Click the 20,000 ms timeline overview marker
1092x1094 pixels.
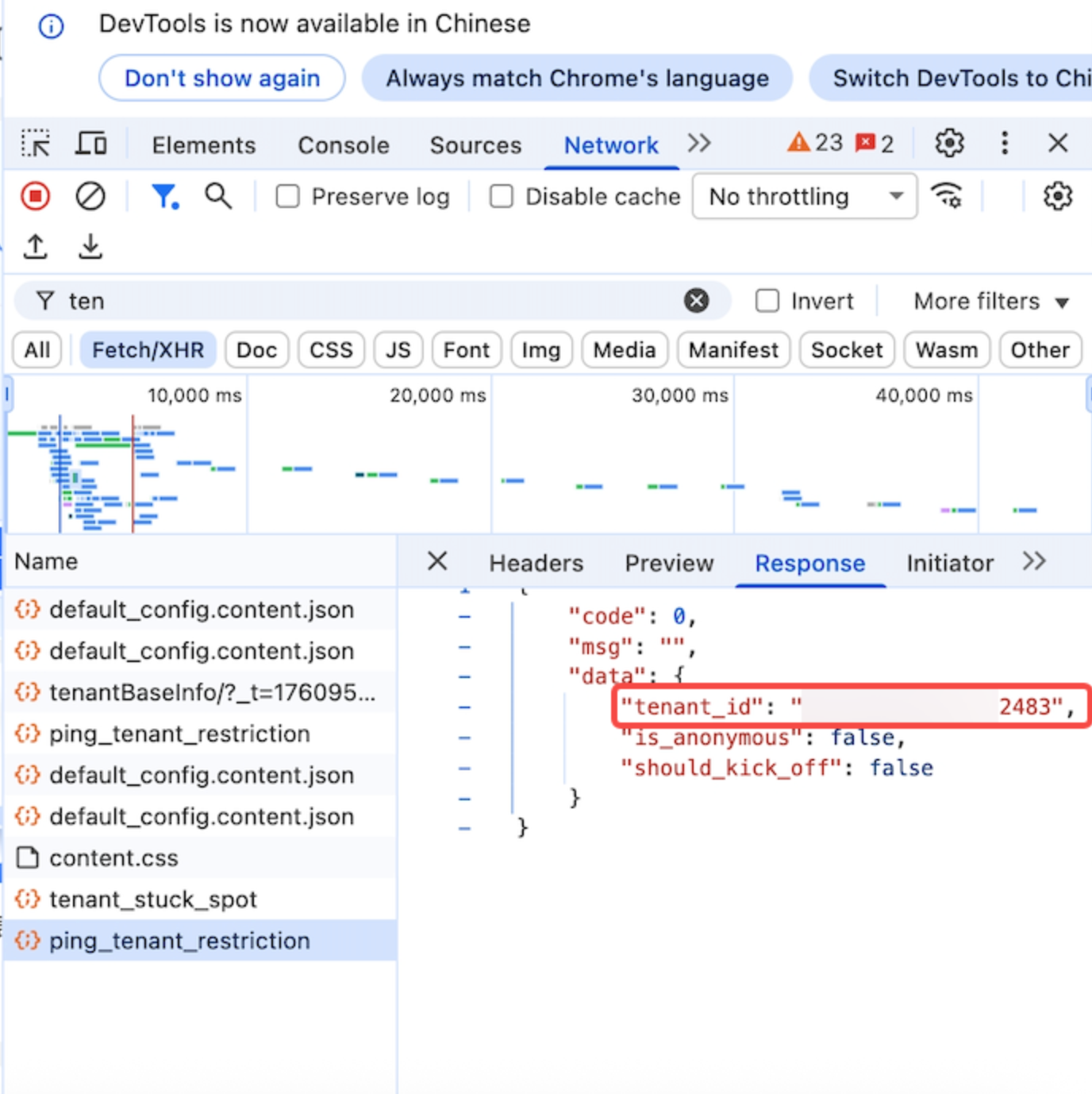[x=437, y=395]
